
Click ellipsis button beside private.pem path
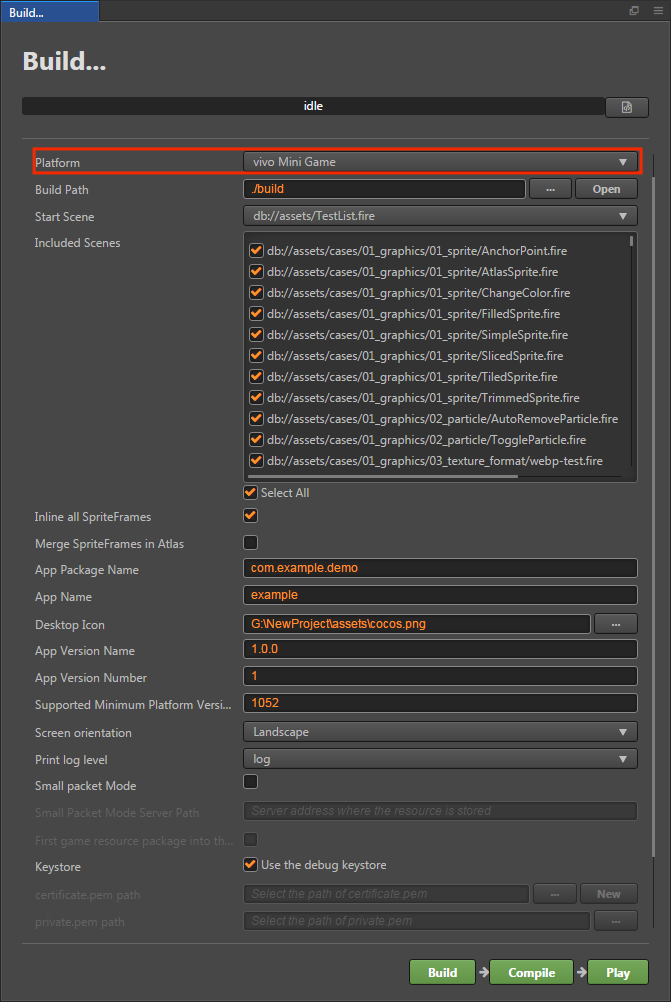(x=616, y=920)
